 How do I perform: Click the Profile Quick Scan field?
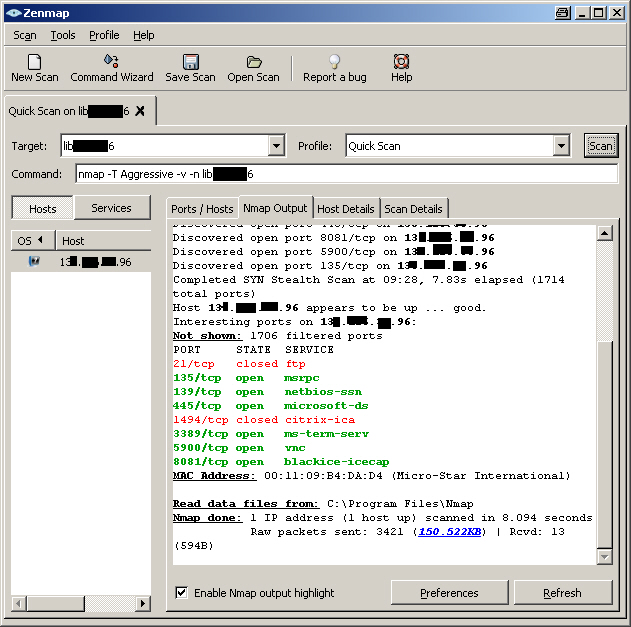[450, 146]
